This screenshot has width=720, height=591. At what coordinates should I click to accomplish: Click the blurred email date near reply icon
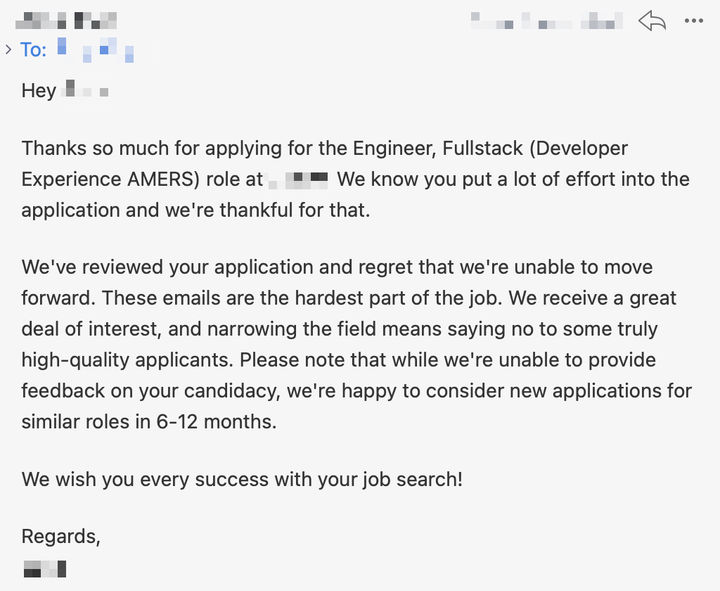pos(546,21)
